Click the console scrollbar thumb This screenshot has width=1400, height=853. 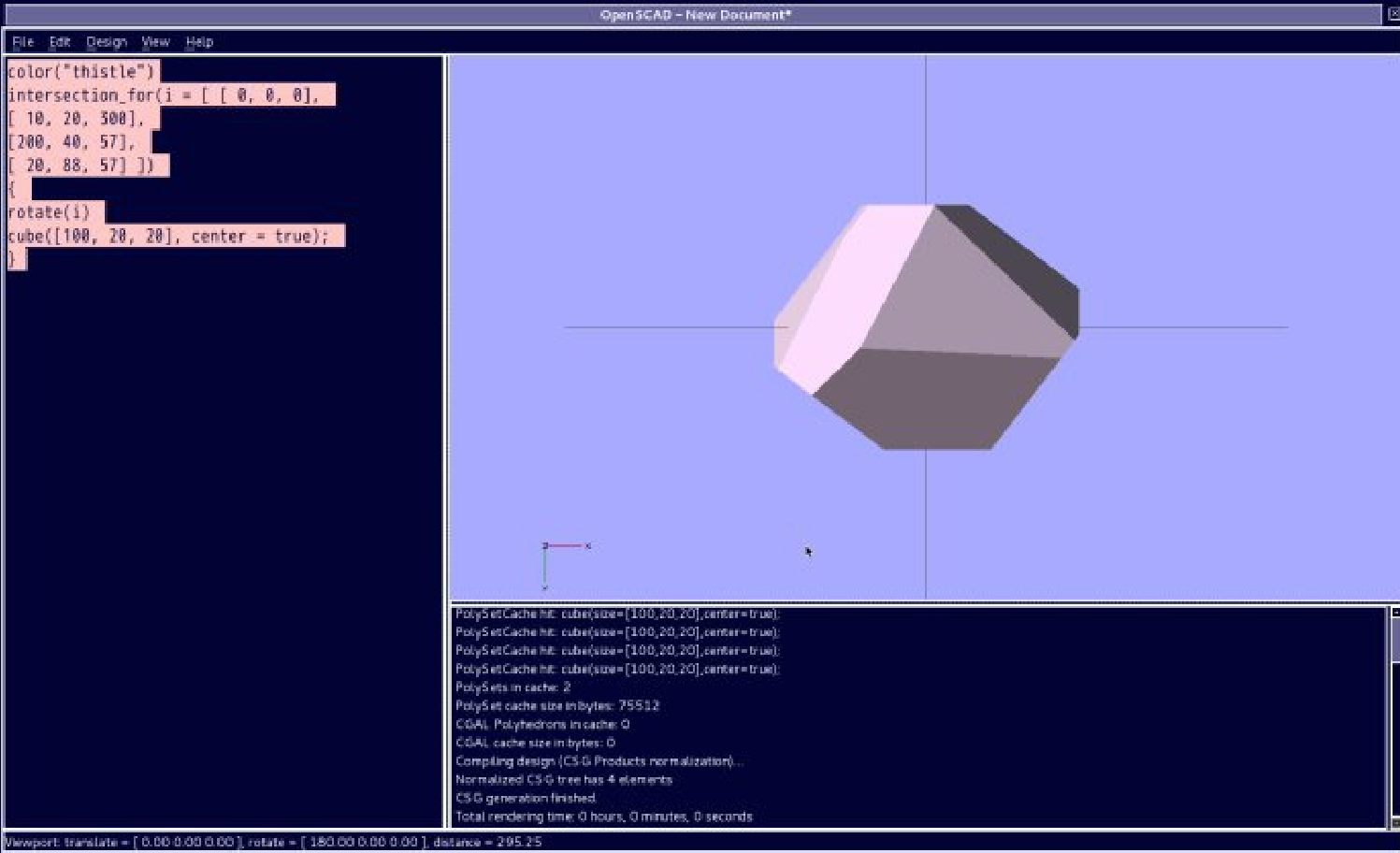[x=1394, y=641]
